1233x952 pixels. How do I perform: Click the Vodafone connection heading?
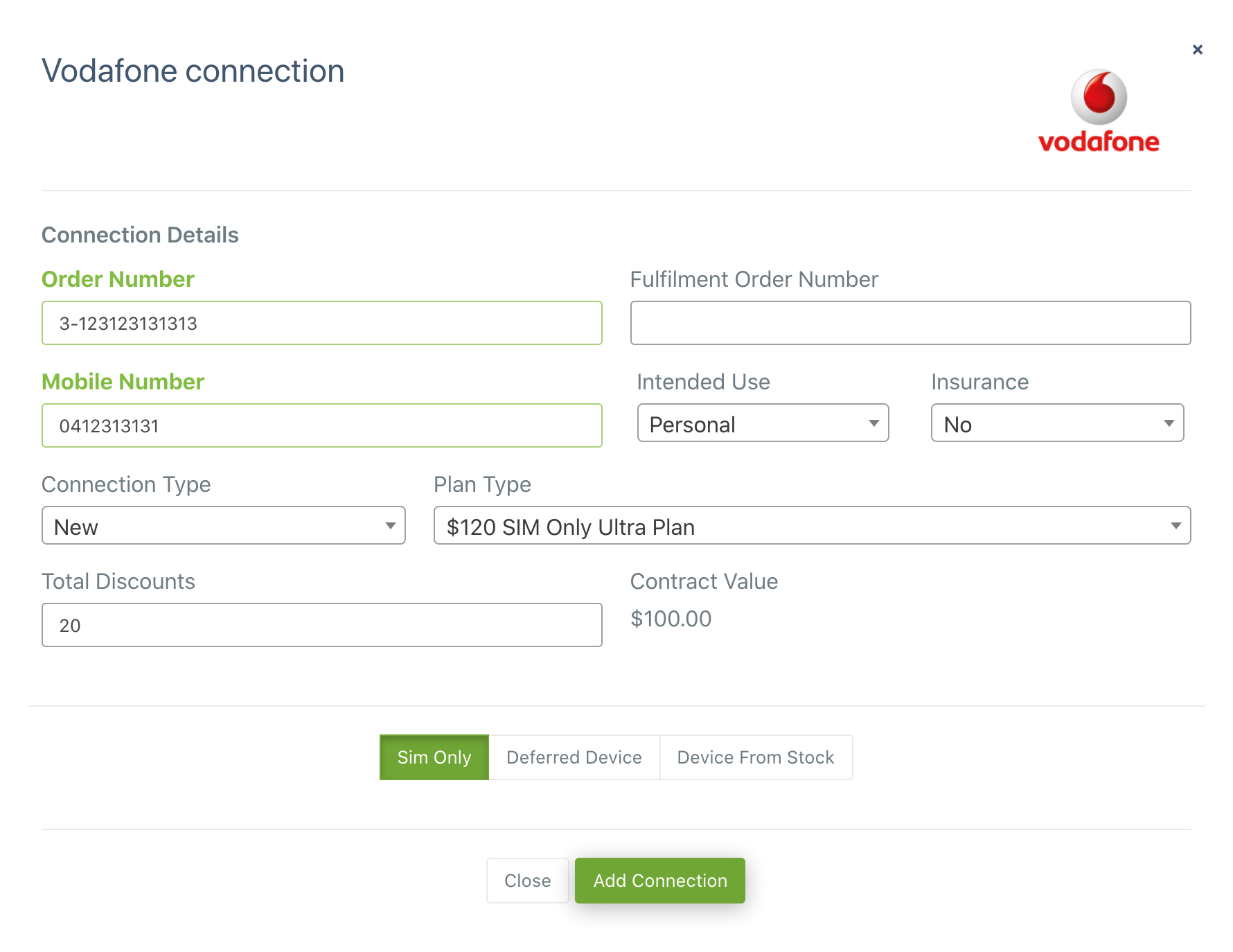[x=193, y=71]
